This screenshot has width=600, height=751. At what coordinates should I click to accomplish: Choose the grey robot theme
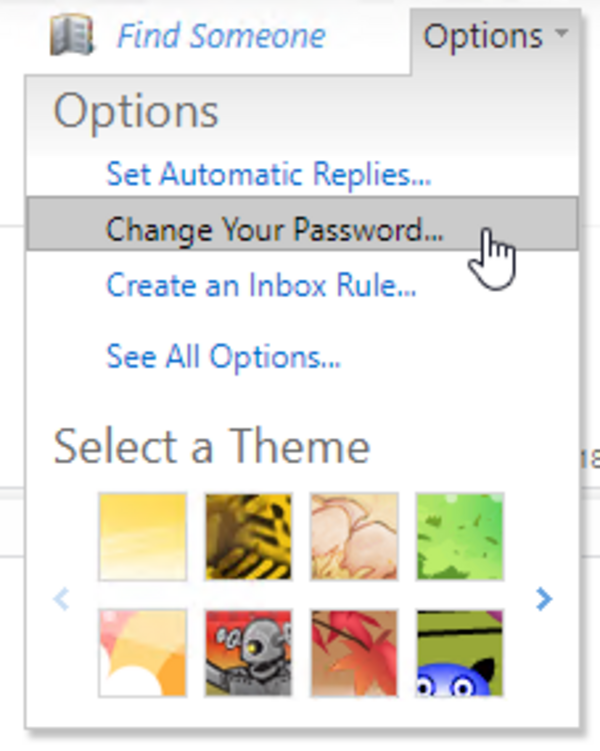(x=248, y=653)
